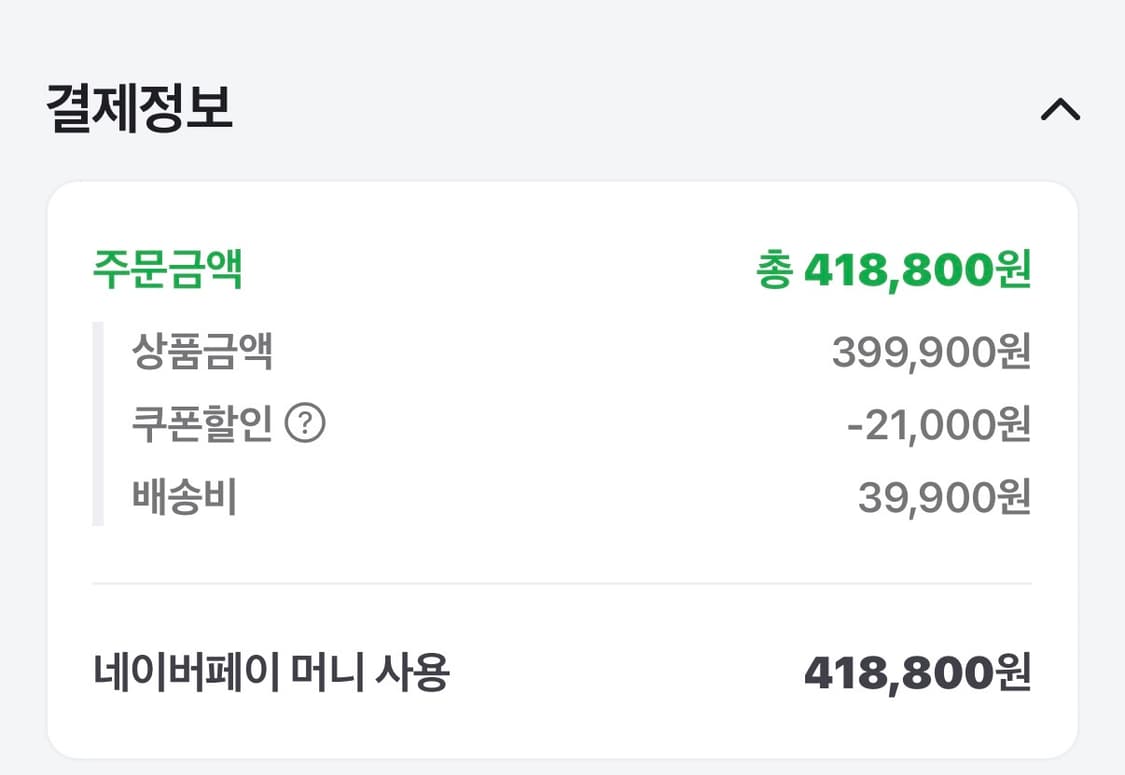Click the circular help badge next to 쿠폰할인

click(x=306, y=424)
